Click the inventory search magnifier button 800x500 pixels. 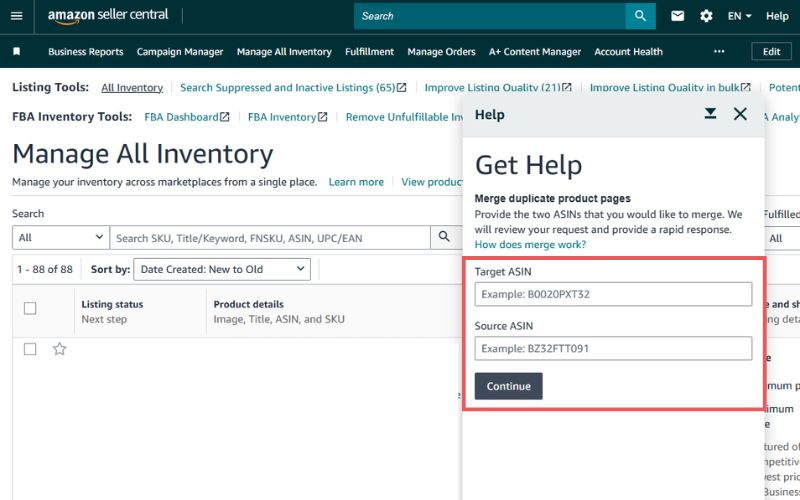coord(444,237)
